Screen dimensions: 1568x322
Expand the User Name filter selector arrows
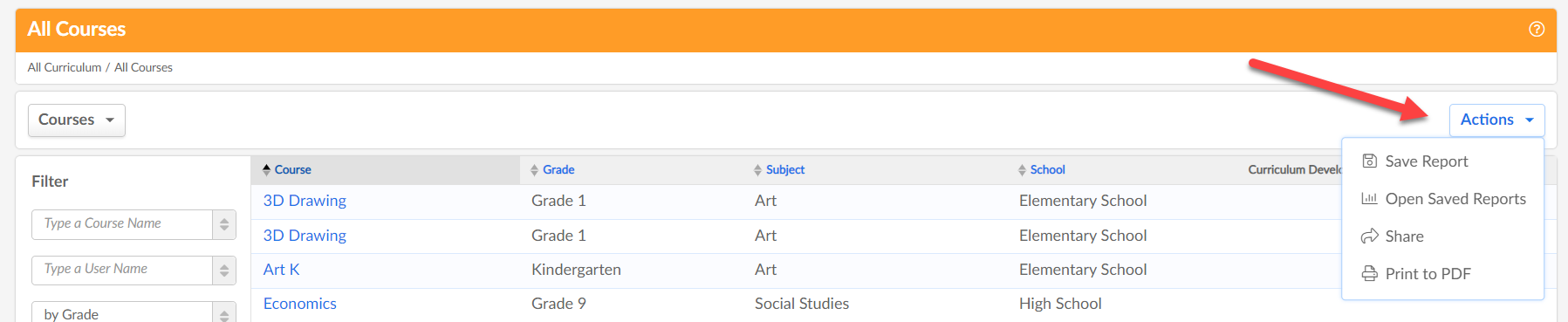pyautogui.click(x=224, y=271)
